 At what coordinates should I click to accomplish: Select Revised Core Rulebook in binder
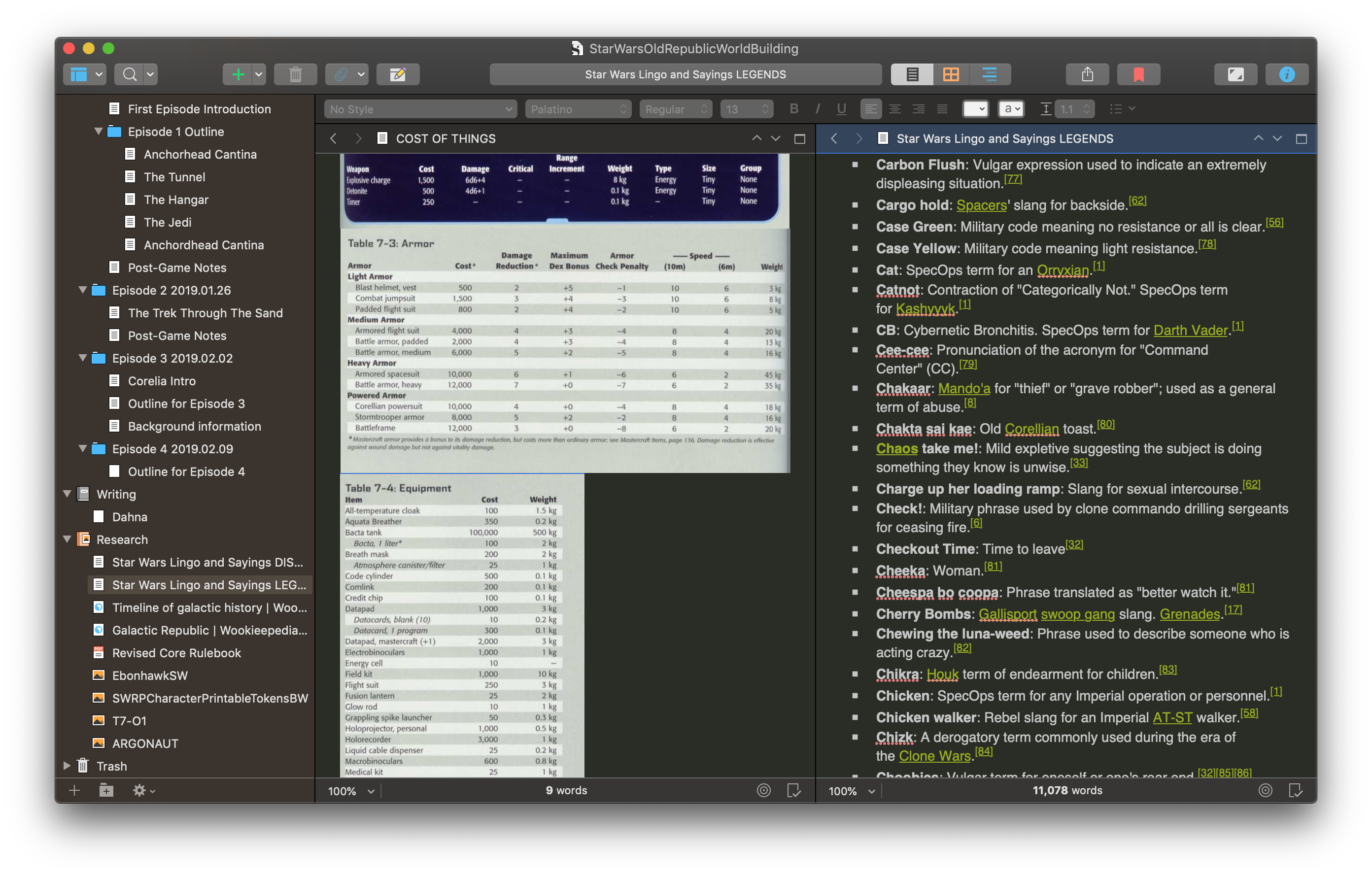pos(176,653)
